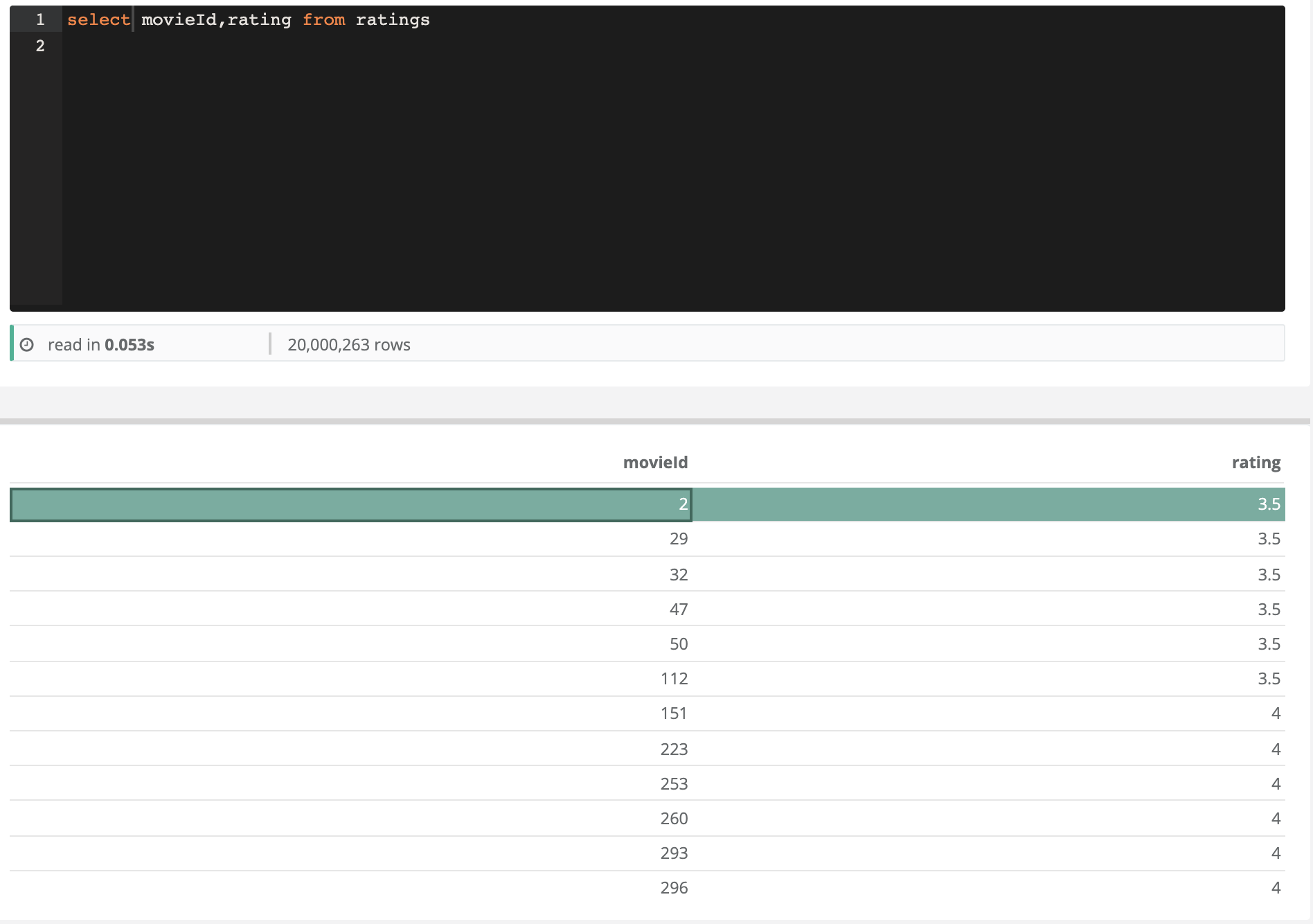Click the empty second line of the editor

(416, 46)
